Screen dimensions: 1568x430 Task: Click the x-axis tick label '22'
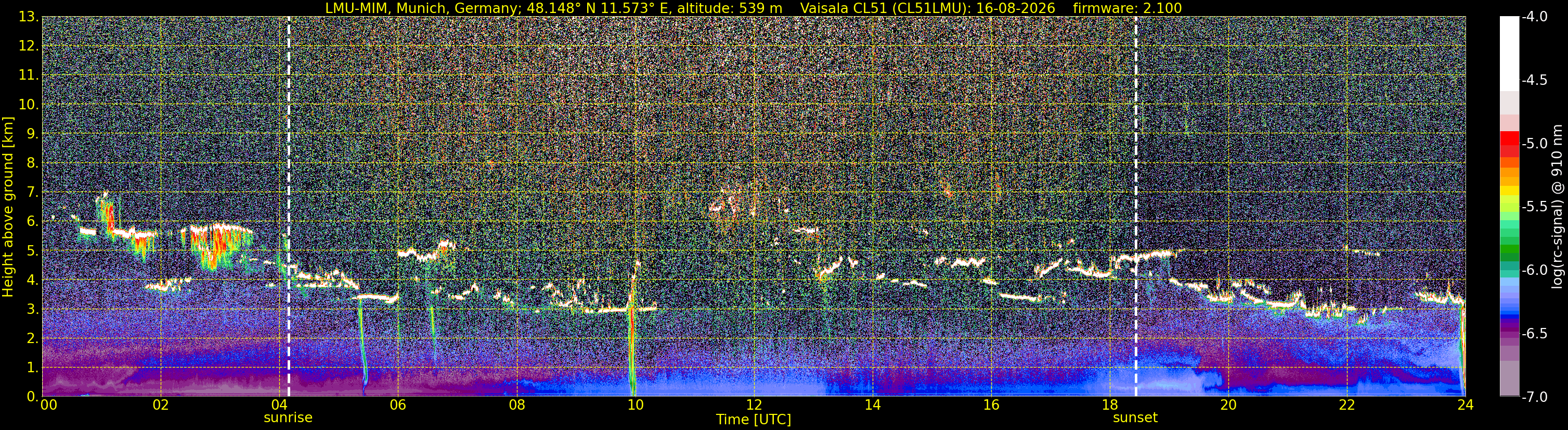tap(1347, 405)
